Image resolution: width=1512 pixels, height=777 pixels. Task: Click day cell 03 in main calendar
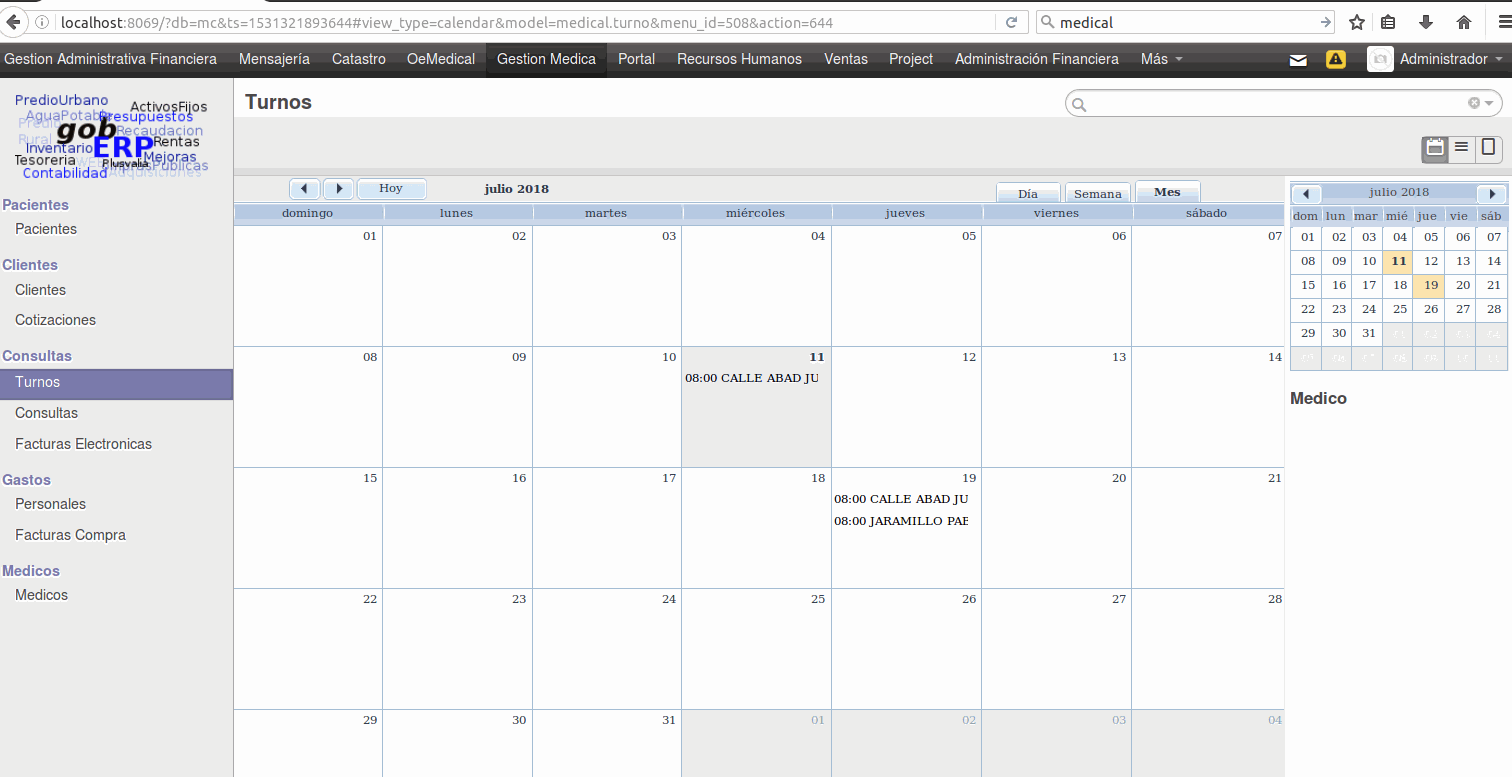coord(607,286)
